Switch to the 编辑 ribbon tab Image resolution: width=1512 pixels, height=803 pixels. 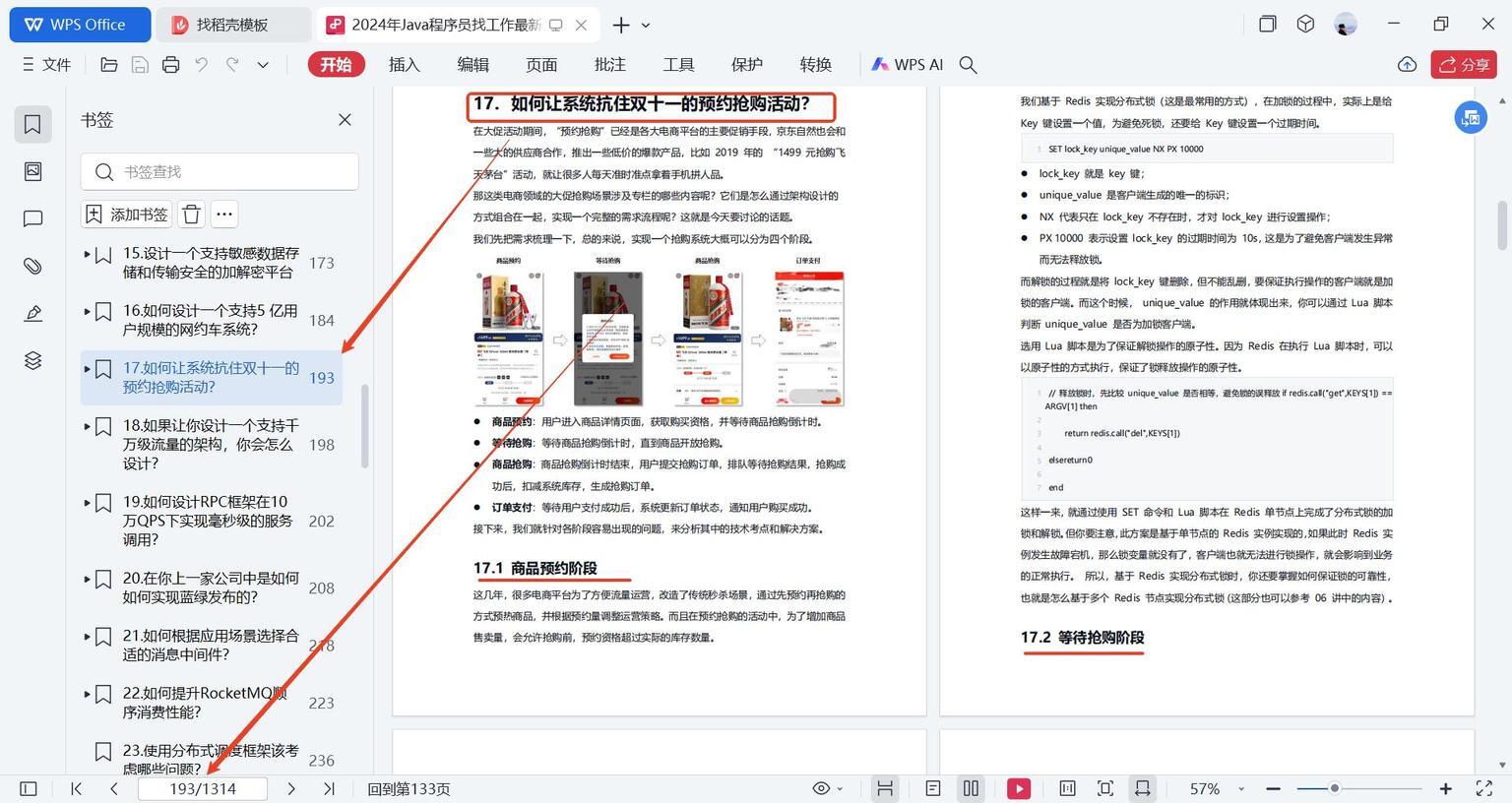click(x=472, y=65)
